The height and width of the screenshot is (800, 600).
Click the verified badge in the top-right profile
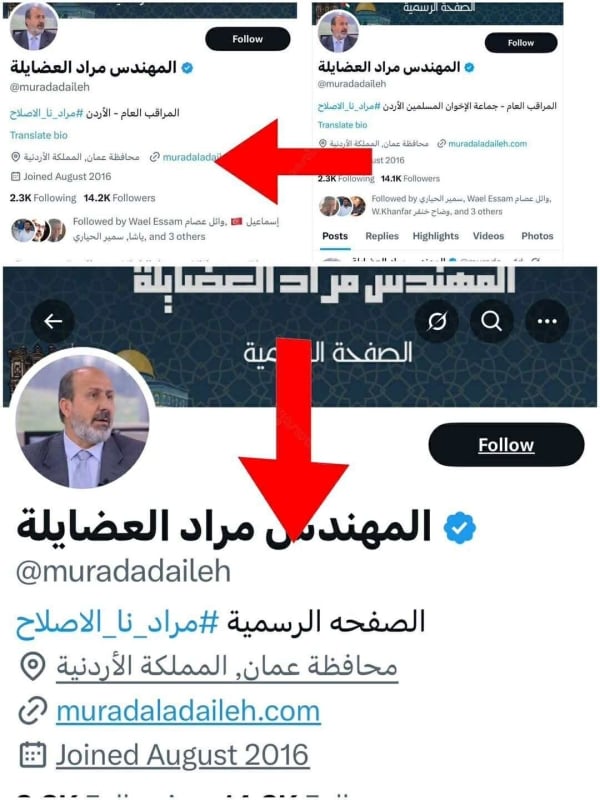[x=469, y=67]
